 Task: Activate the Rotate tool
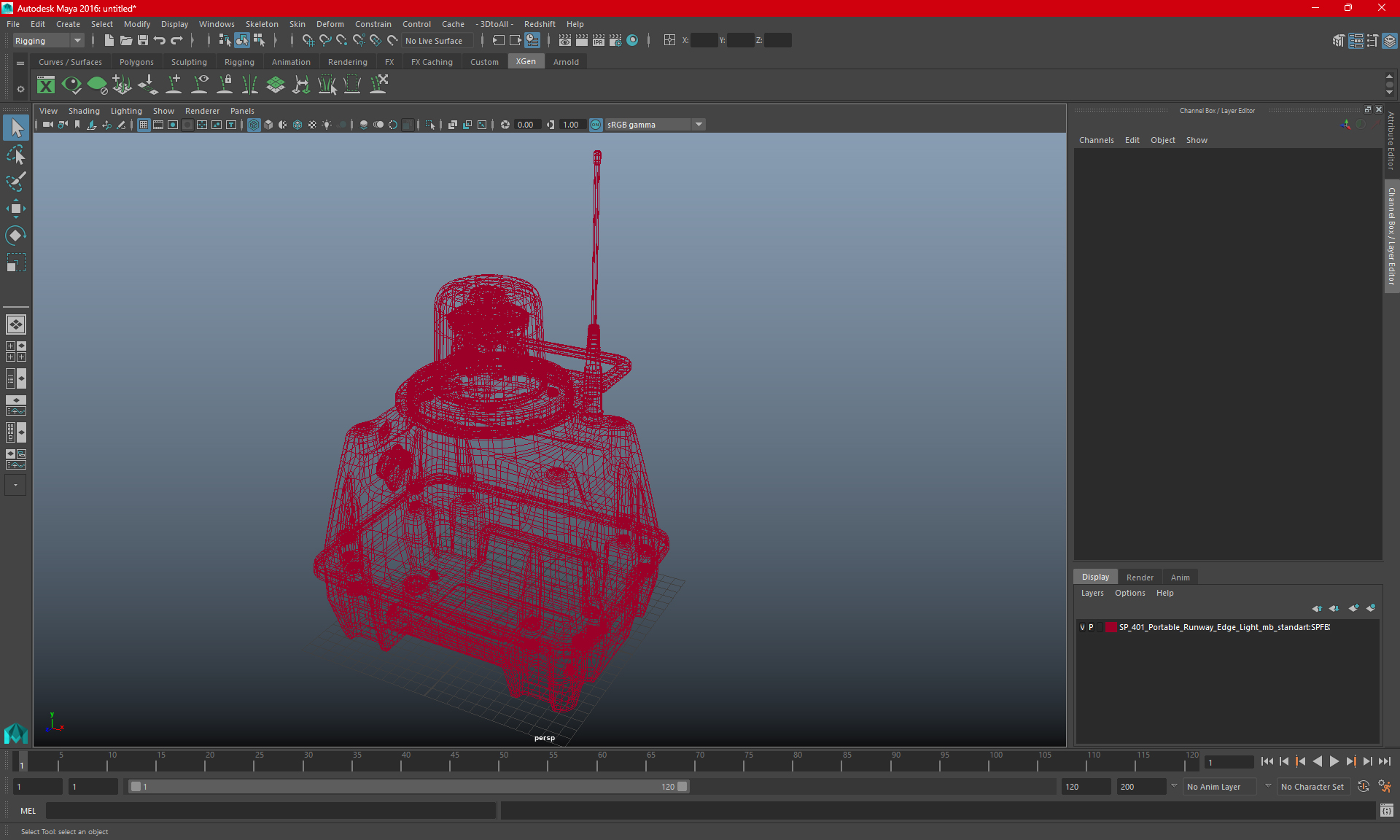[16, 235]
